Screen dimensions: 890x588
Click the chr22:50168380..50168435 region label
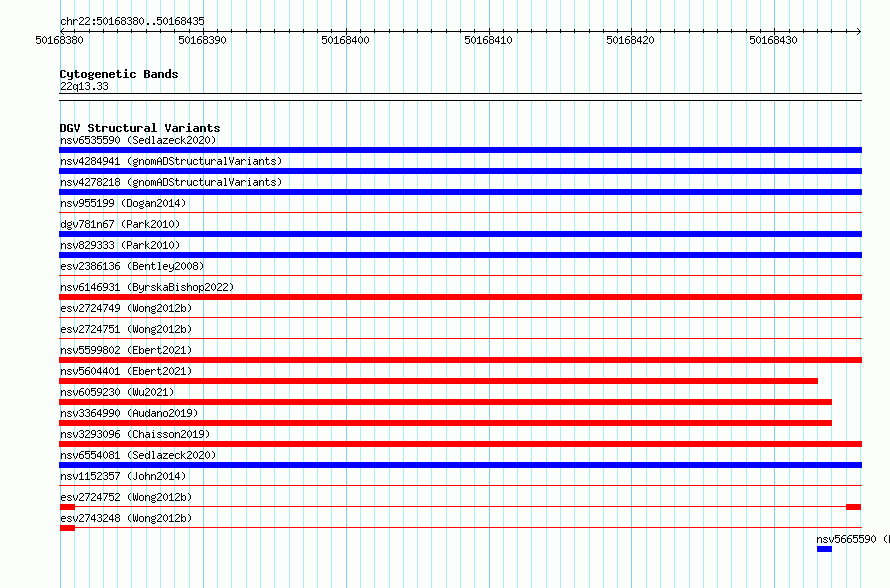[132, 21]
